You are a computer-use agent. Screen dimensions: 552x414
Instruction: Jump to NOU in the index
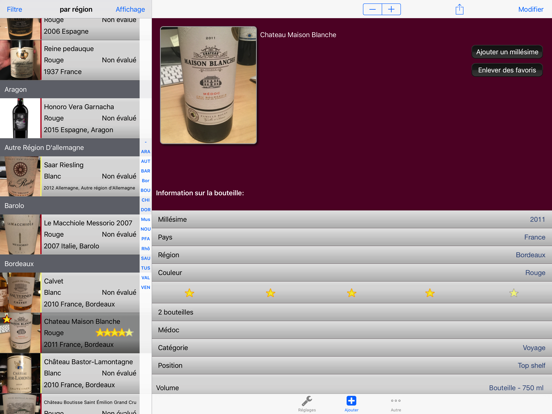pos(145,229)
